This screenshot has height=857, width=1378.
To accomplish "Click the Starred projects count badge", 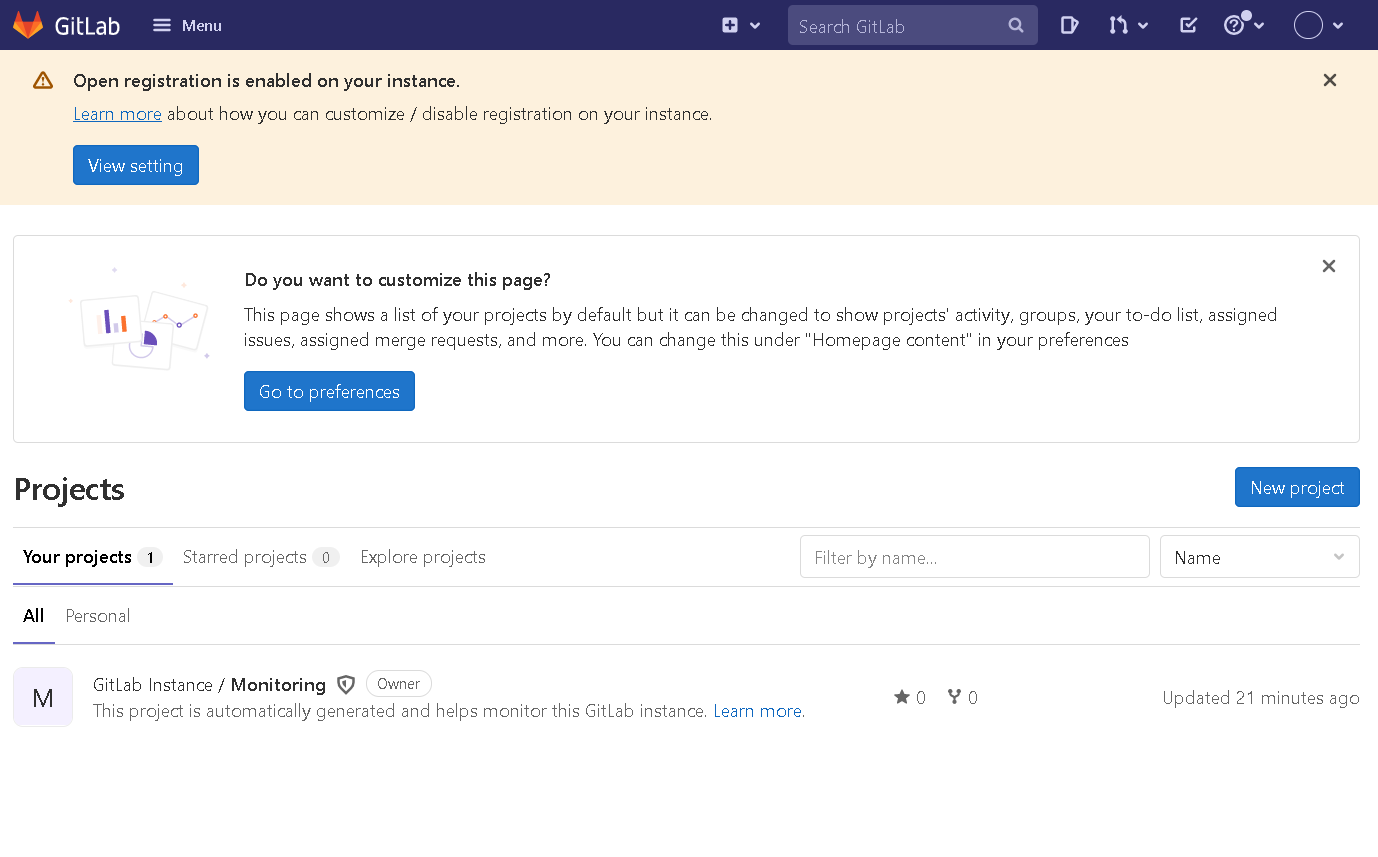I will pyautogui.click(x=326, y=558).
